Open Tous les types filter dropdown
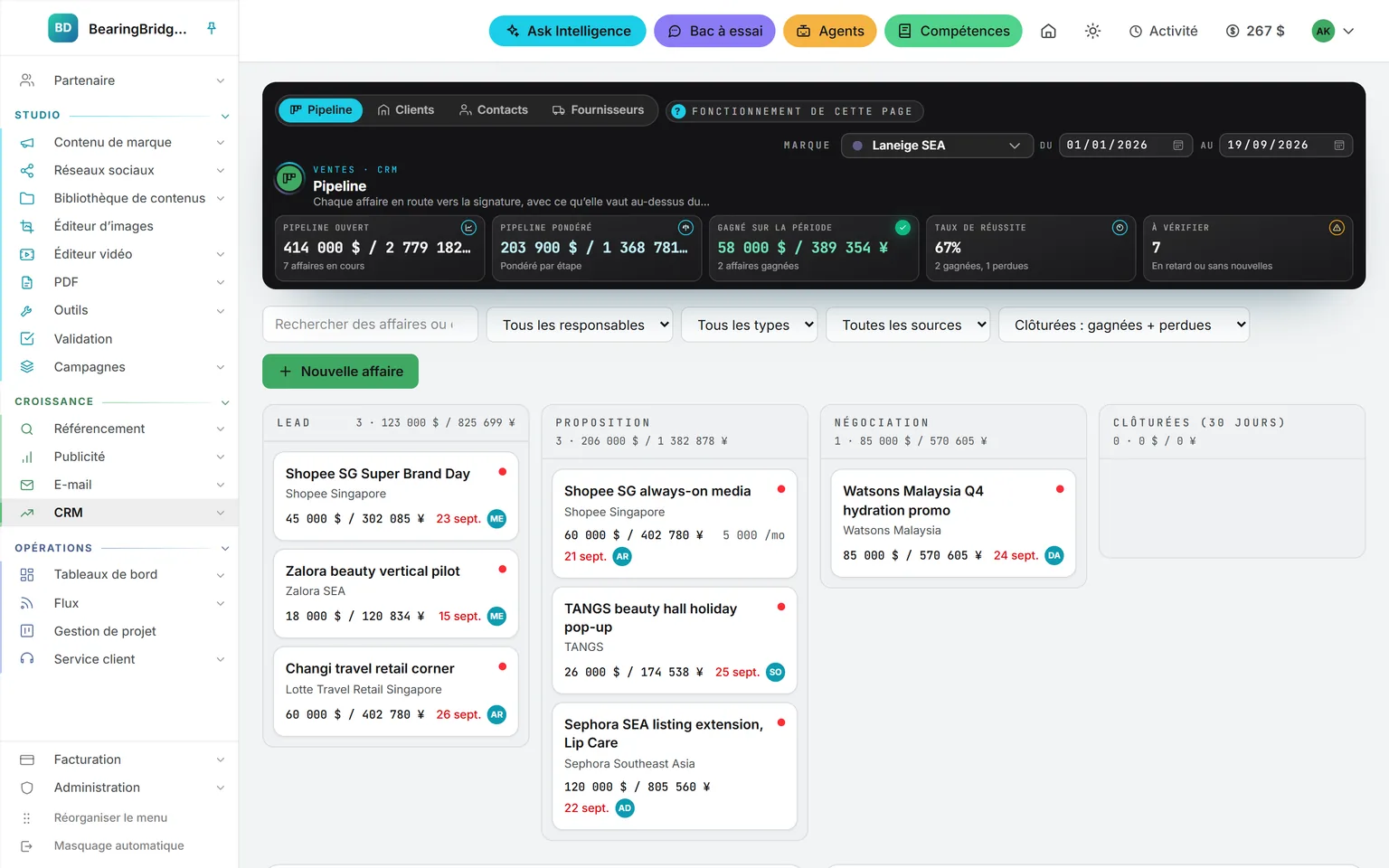 click(x=750, y=325)
